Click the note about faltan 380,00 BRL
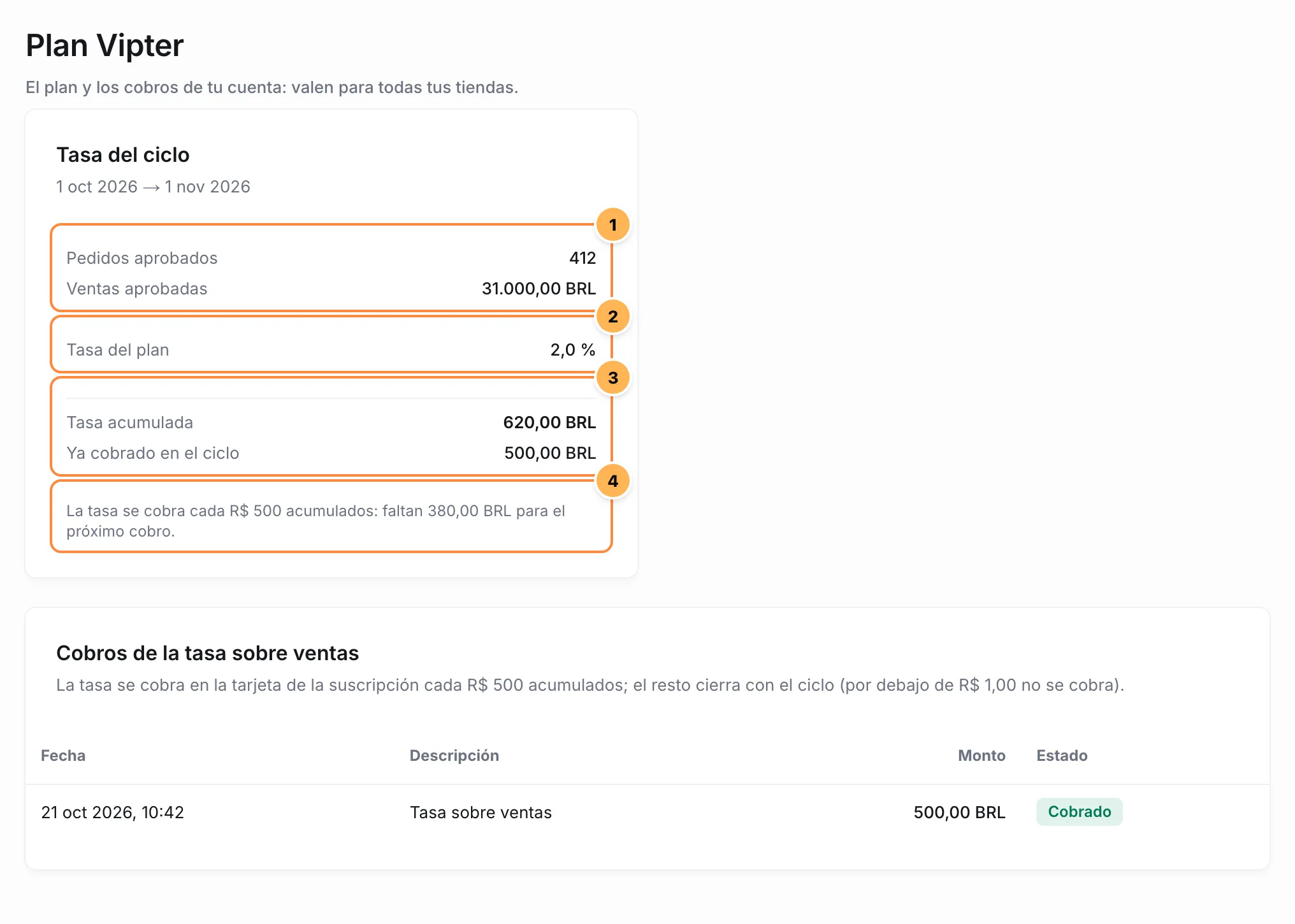Image resolution: width=1295 pixels, height=924 pixels. pyautogui.click(x=316, y=521)
